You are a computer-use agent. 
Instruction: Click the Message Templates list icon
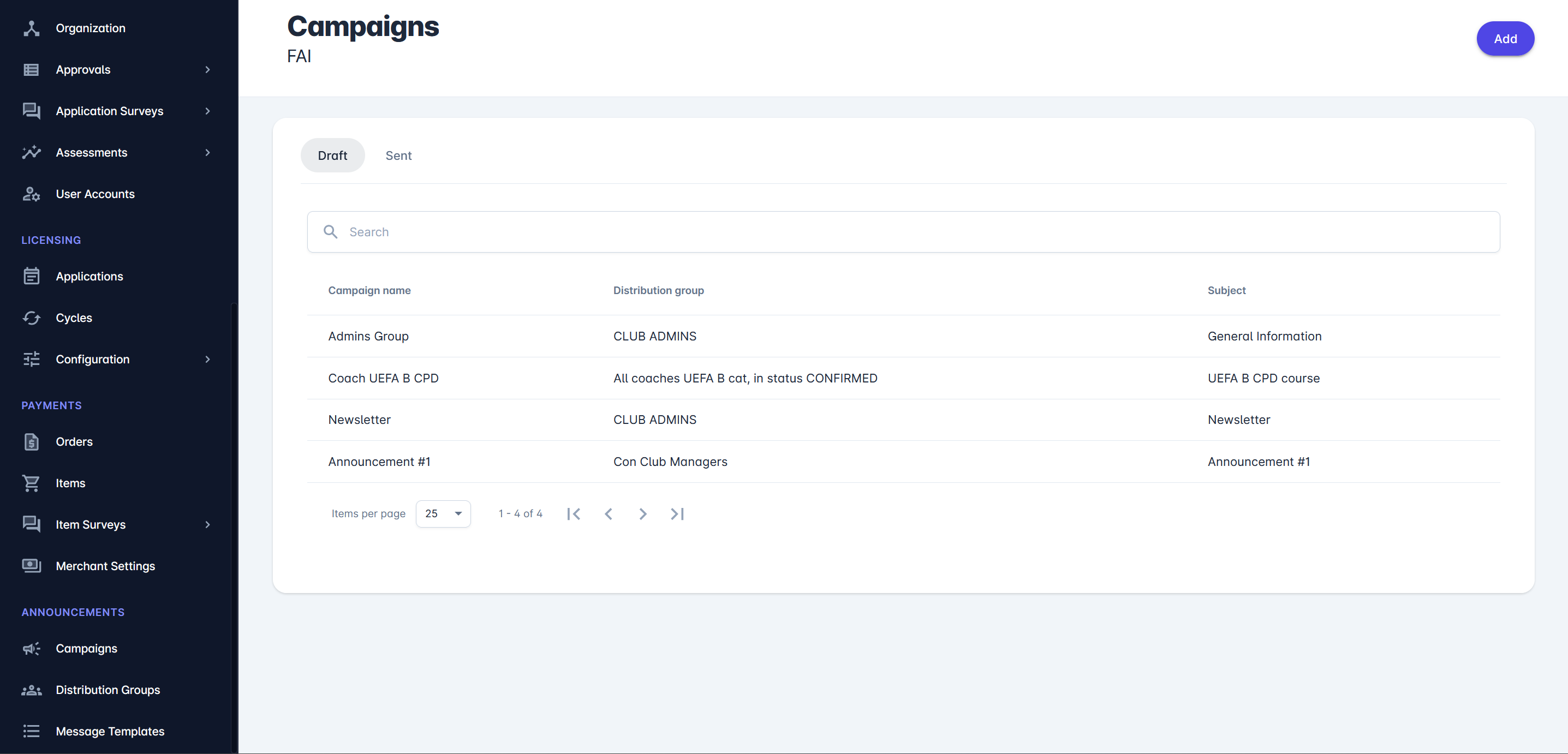(x=31, y=732)
